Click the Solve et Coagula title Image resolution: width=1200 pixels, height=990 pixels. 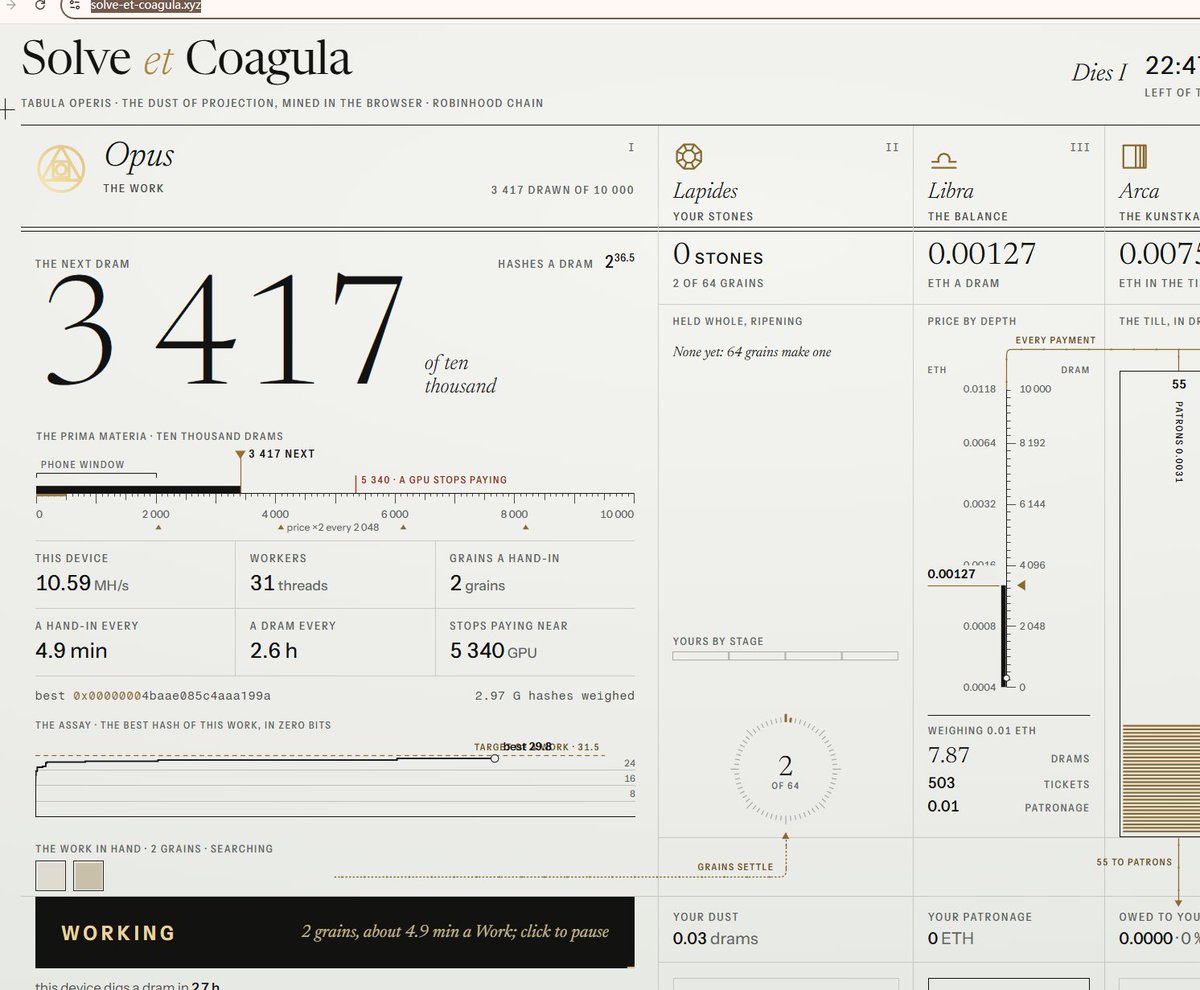(x=186, y=58)
